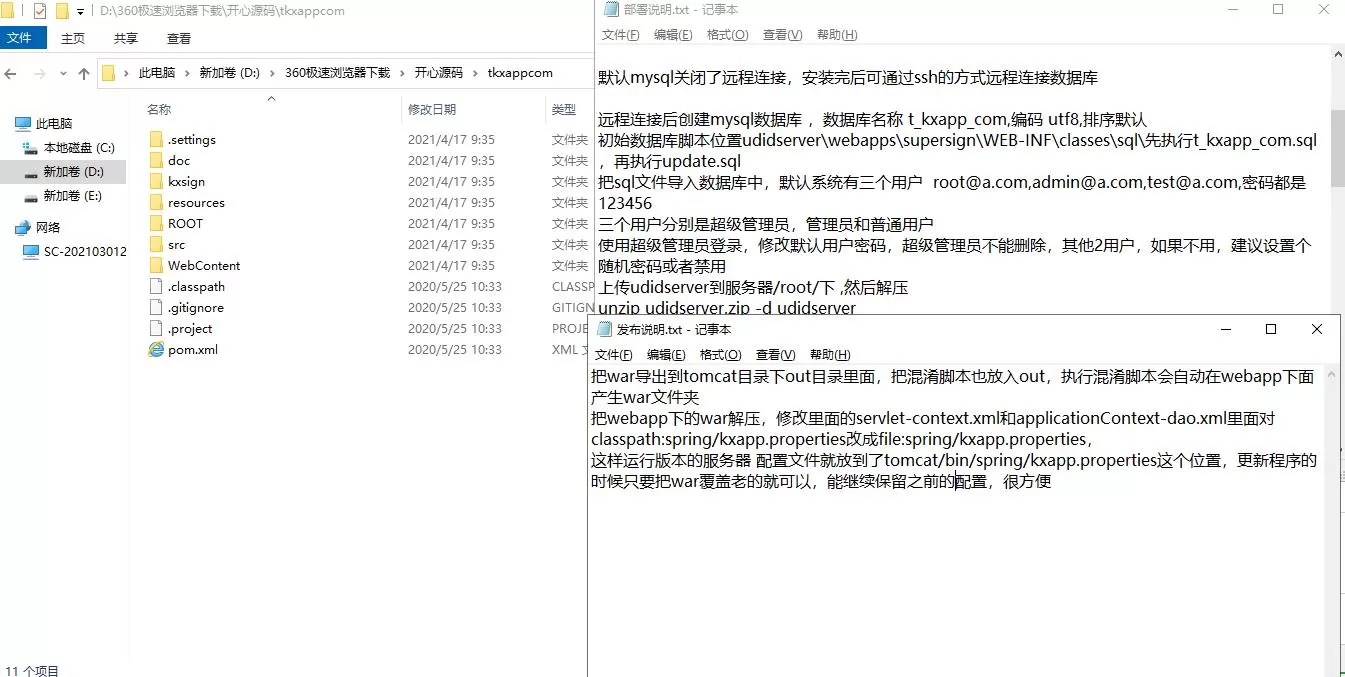Click the resources folder icon
The width and height of the screenshot is (1345, 677).
click(x=155, y=202)
